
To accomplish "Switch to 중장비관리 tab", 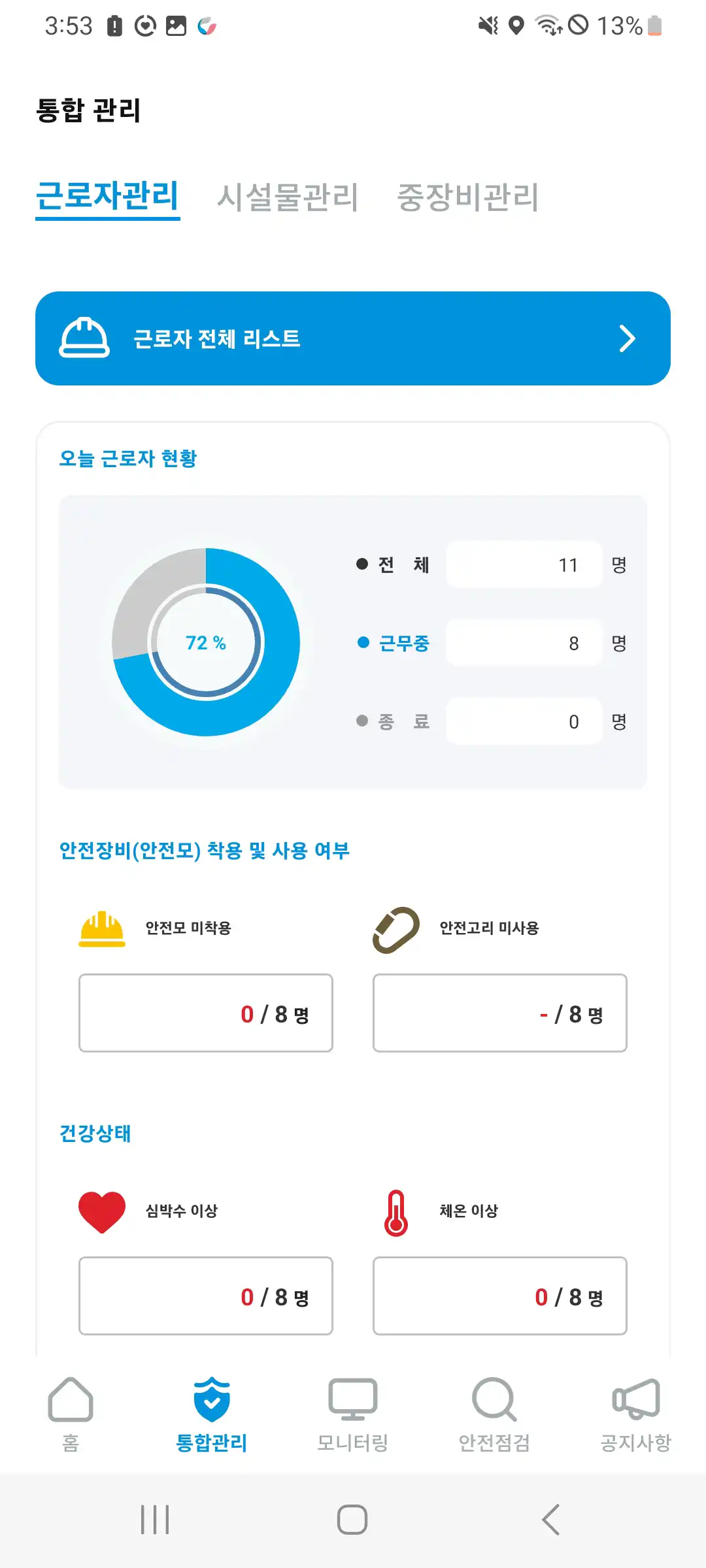I will (468, 197).
